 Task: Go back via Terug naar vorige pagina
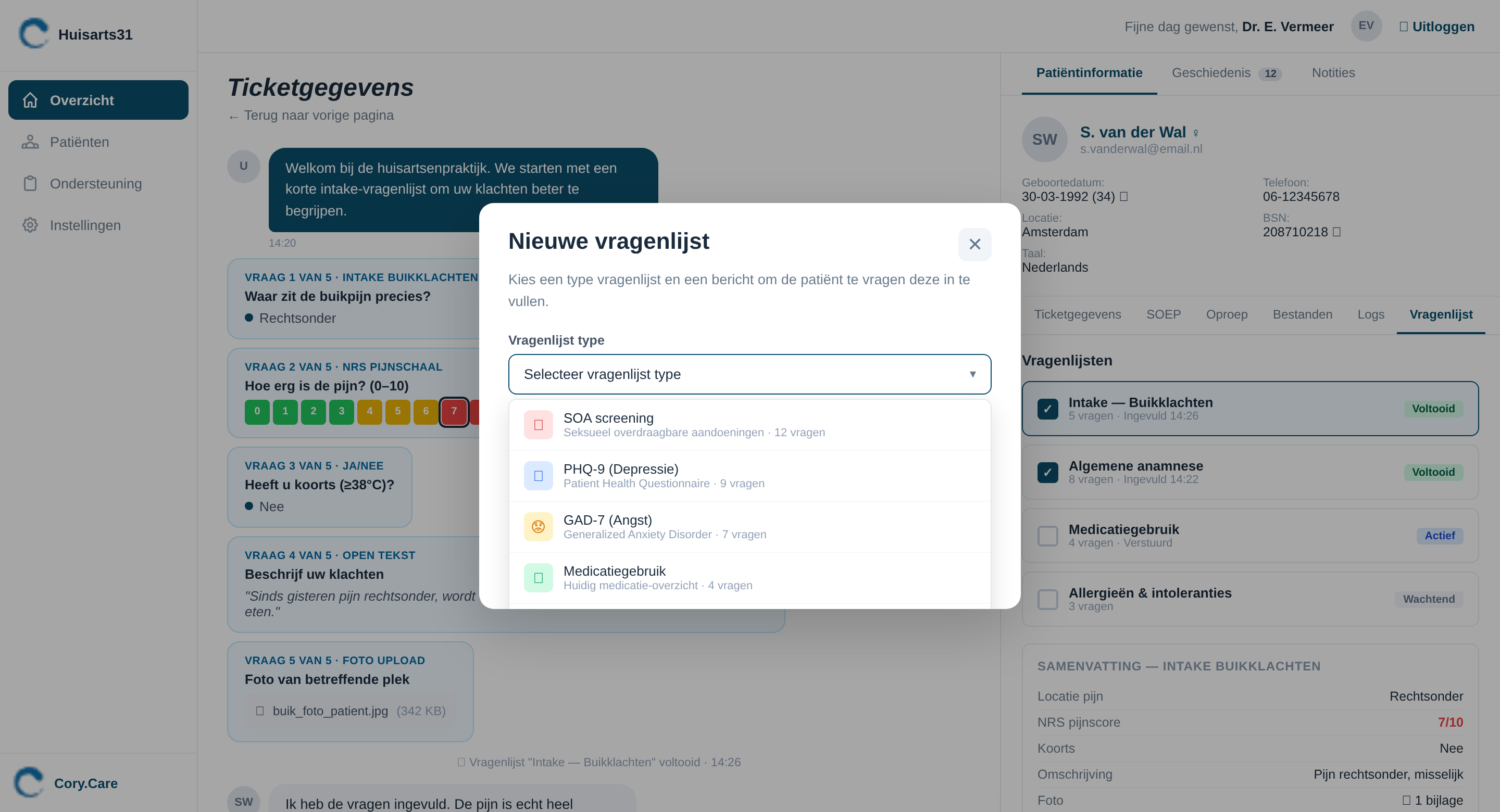point(311,115)
